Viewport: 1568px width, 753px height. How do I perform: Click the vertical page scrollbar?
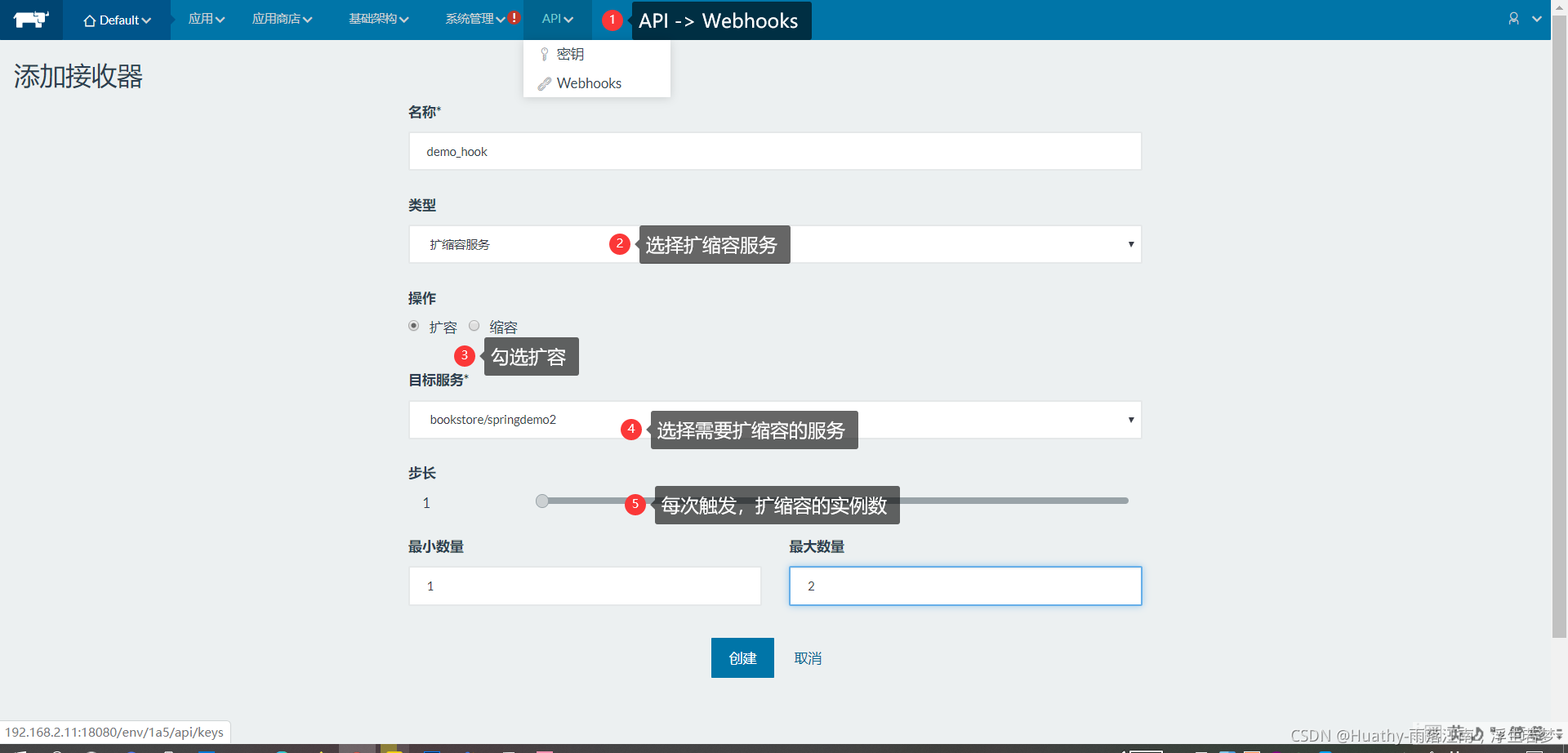(x=1559, y=327)
